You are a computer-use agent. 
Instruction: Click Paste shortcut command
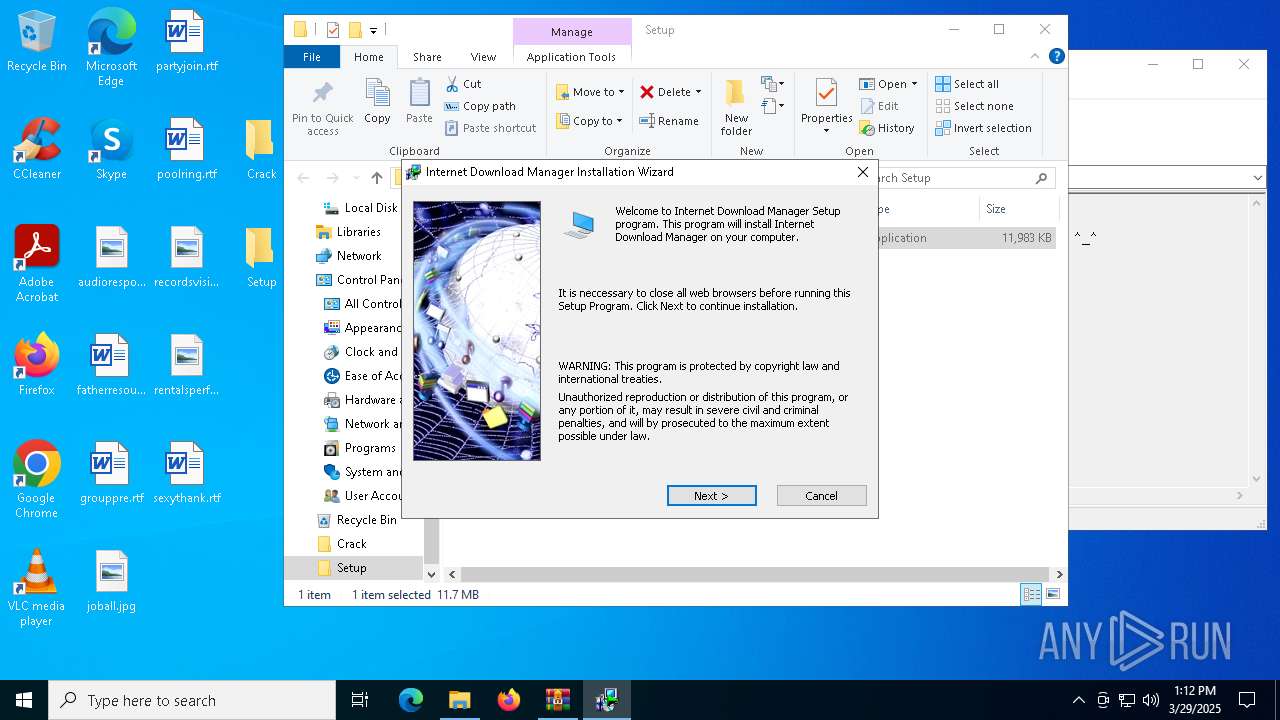490,128
